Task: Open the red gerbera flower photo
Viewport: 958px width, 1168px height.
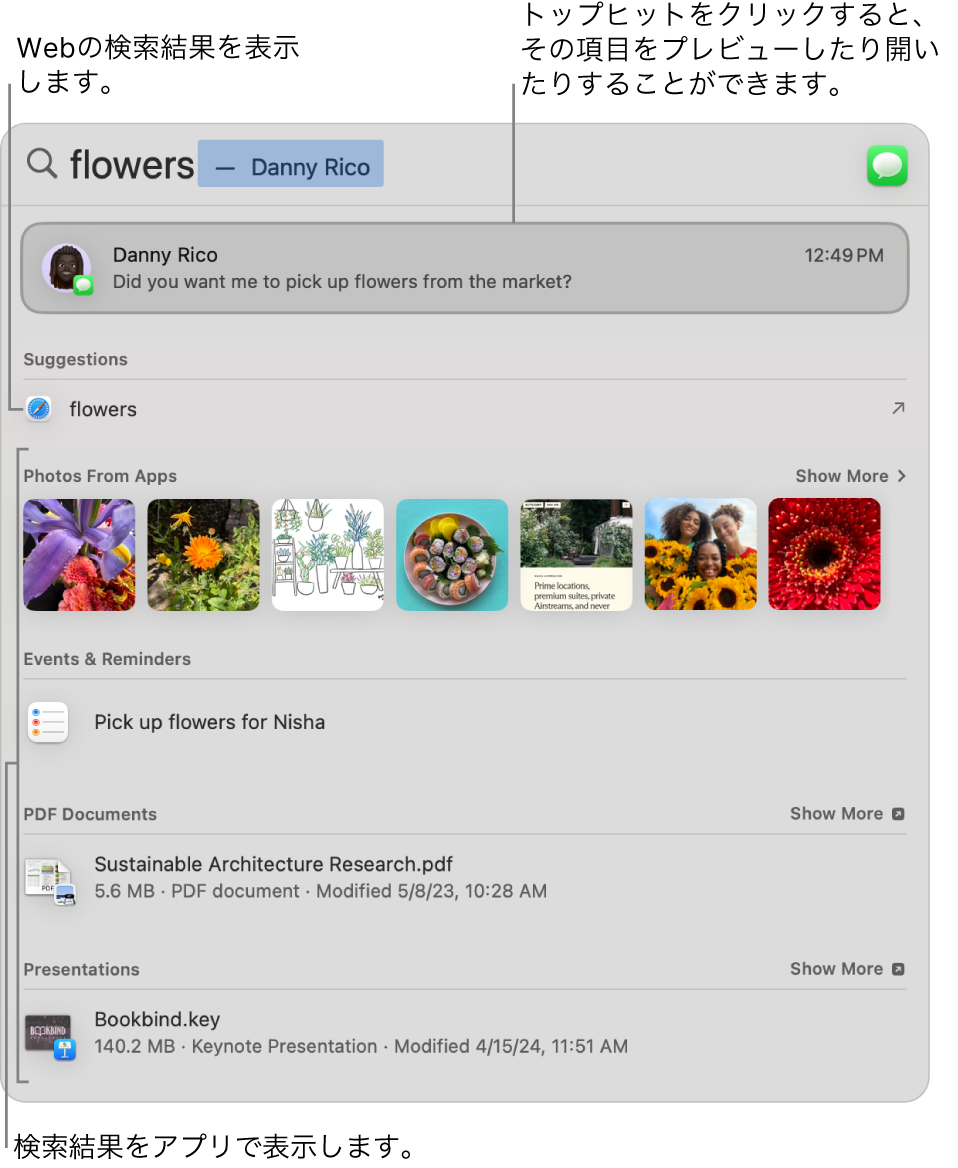Action: (x=825, y=555)
